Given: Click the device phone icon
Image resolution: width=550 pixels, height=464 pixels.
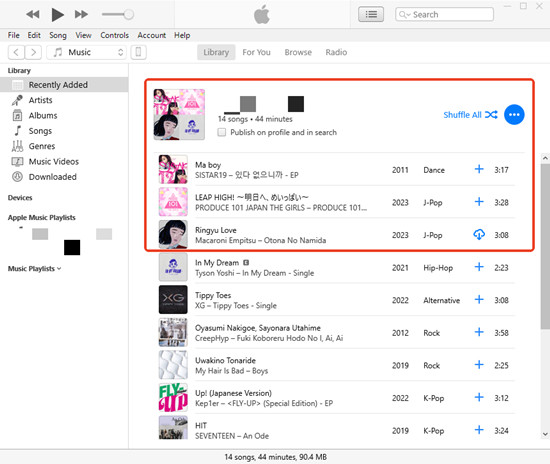Looking at the screenshot, I should (139, 53).
